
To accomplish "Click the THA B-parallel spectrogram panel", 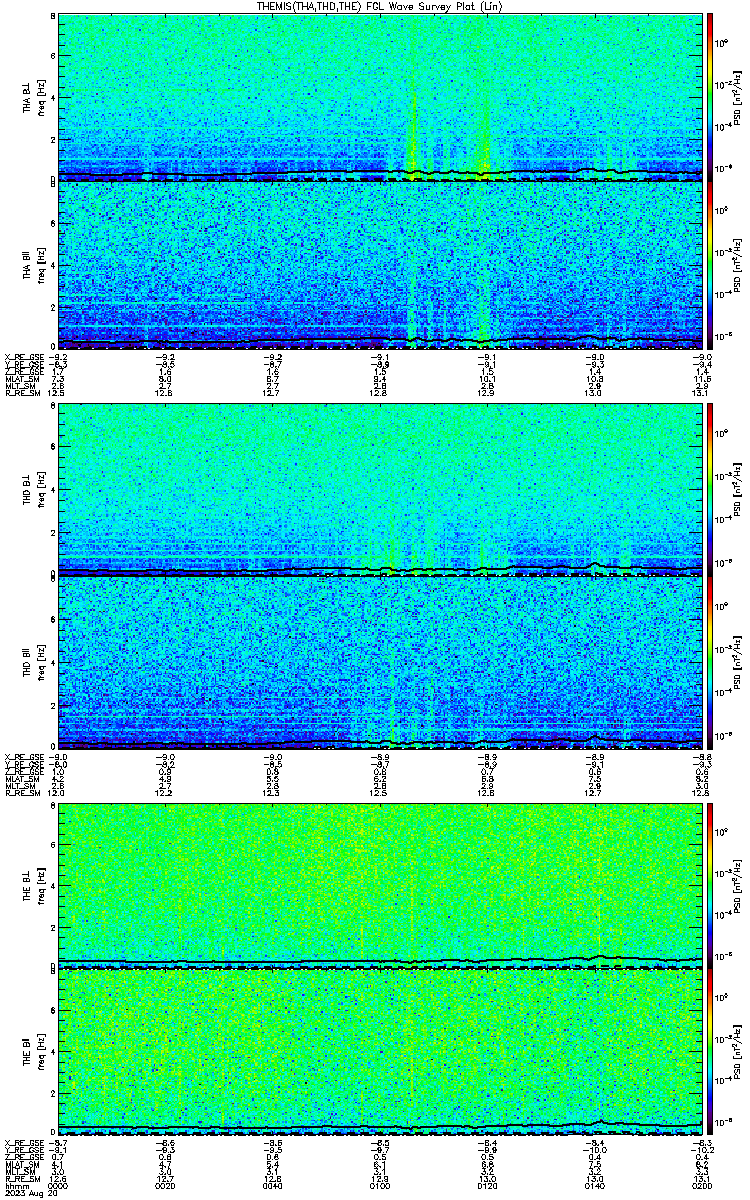I will 378,265.
